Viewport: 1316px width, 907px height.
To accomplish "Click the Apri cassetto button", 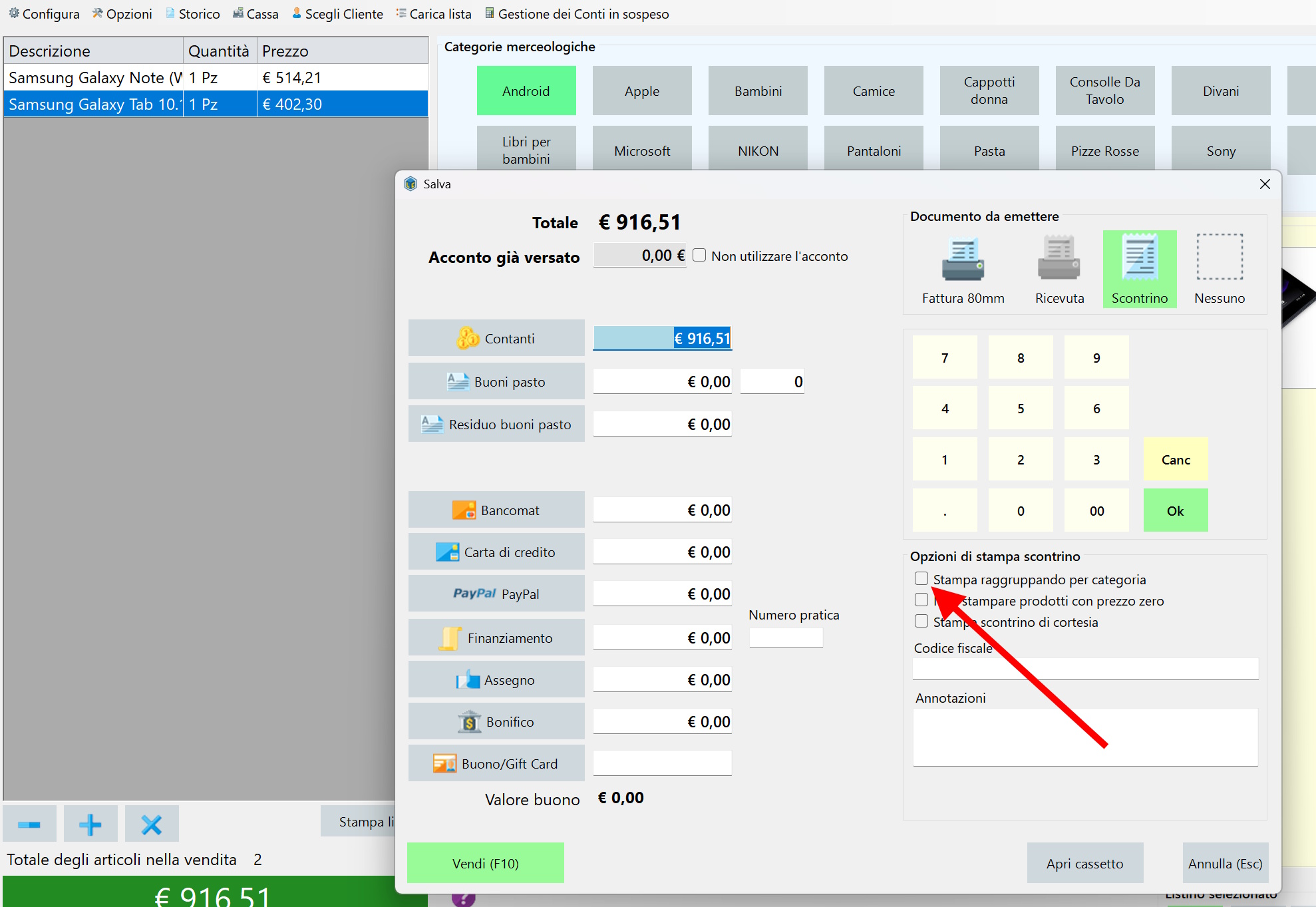I will click(1085, 864).
